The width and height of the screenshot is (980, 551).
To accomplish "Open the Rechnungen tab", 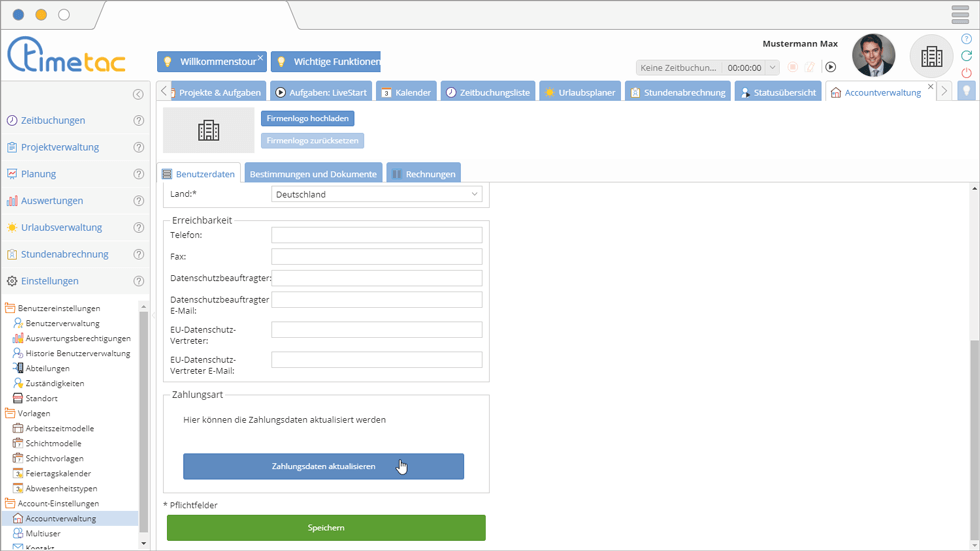I will click(x=424, y=174).
